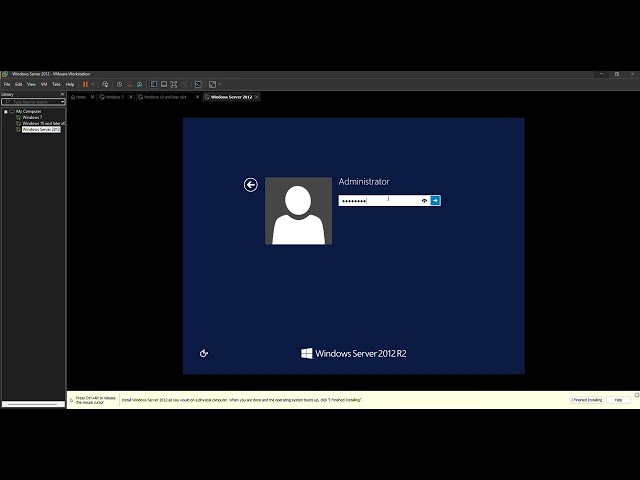Close the Home tab

pyautogui.click(x=92, y=97)
